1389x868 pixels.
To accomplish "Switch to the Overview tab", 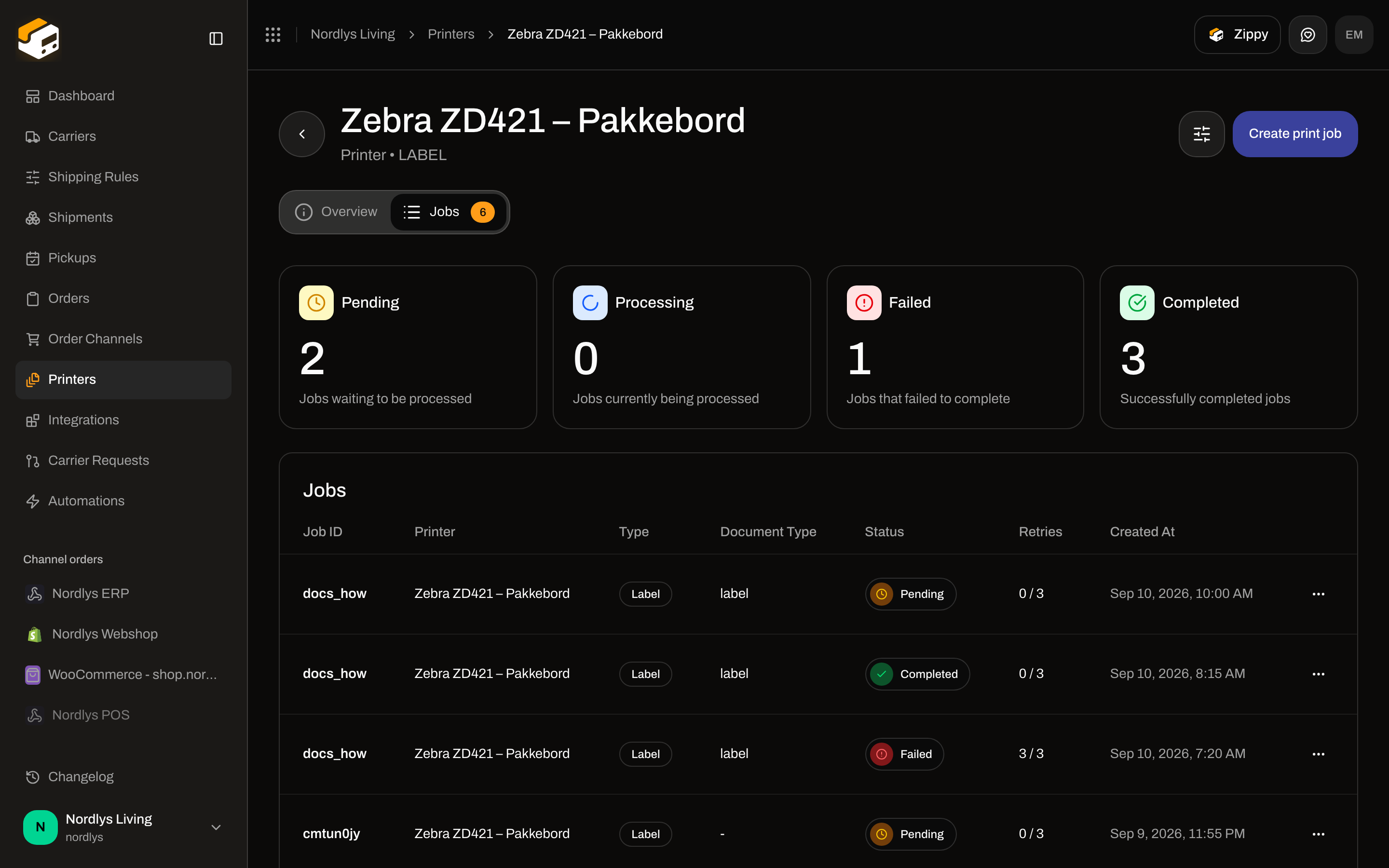I will point(336,212).
